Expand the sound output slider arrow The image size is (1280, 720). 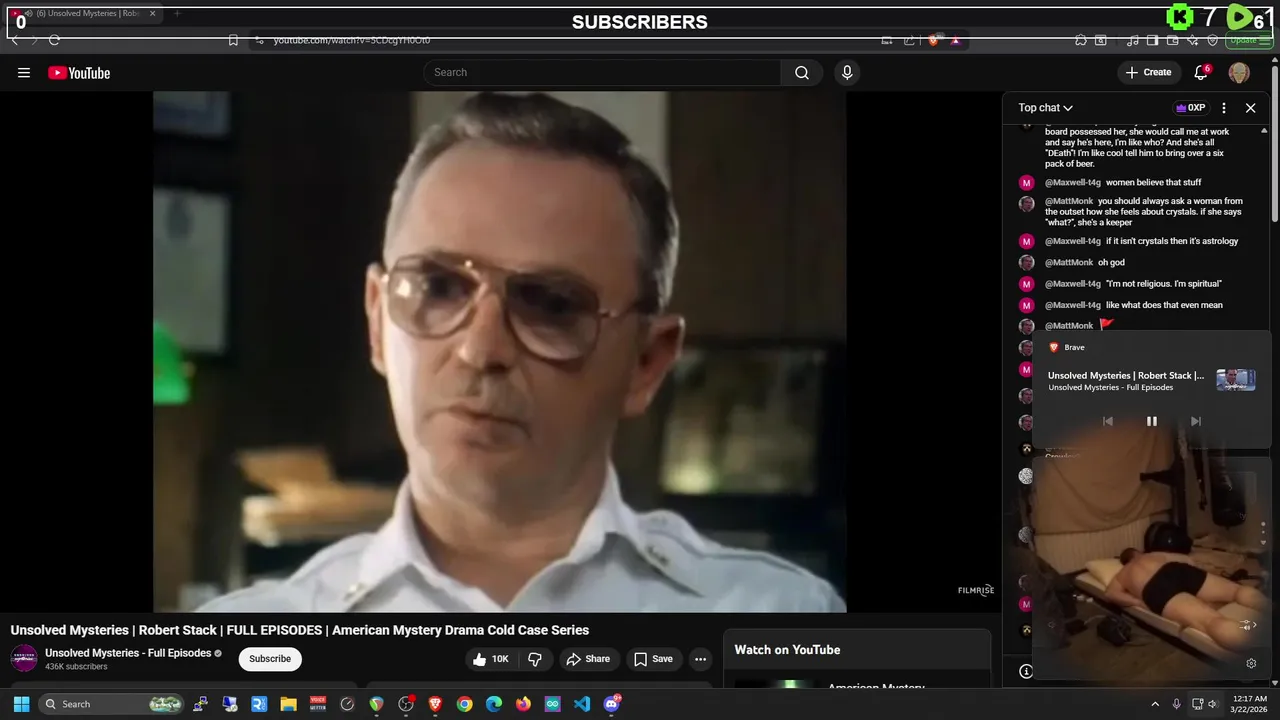[x=1247, y=625]
